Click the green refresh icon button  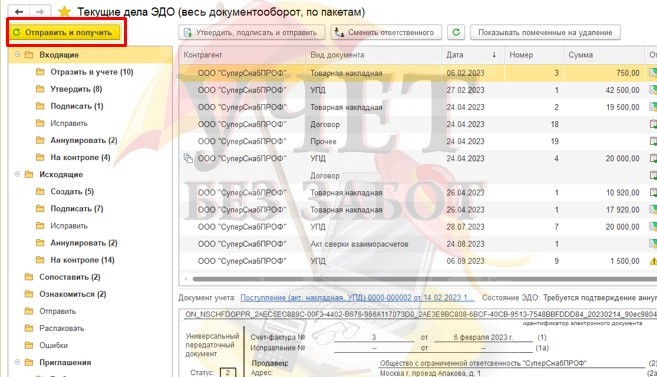click(456, 32)
